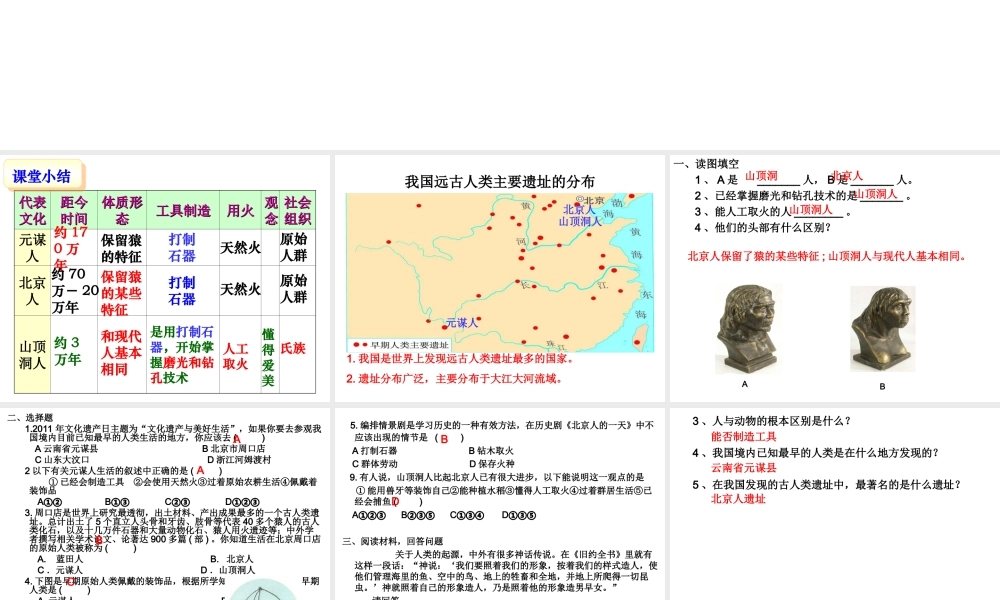Select option A 打制石器
Viewport: 1000px width, 600px height.
click(374, 451)
